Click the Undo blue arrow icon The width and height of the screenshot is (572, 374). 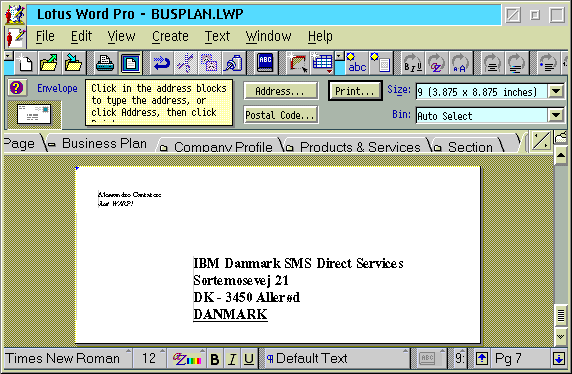[162, 63]
